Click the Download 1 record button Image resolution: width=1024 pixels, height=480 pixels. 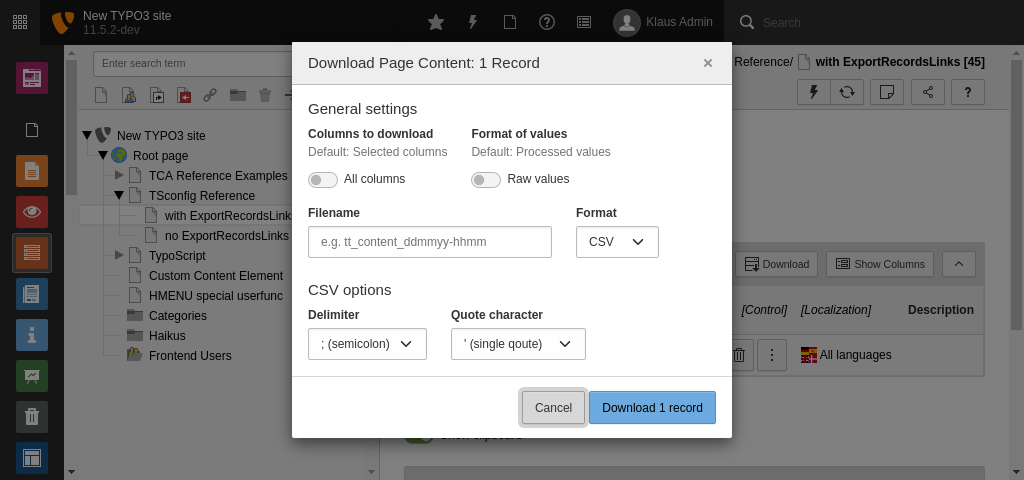[x=652, y=408]
